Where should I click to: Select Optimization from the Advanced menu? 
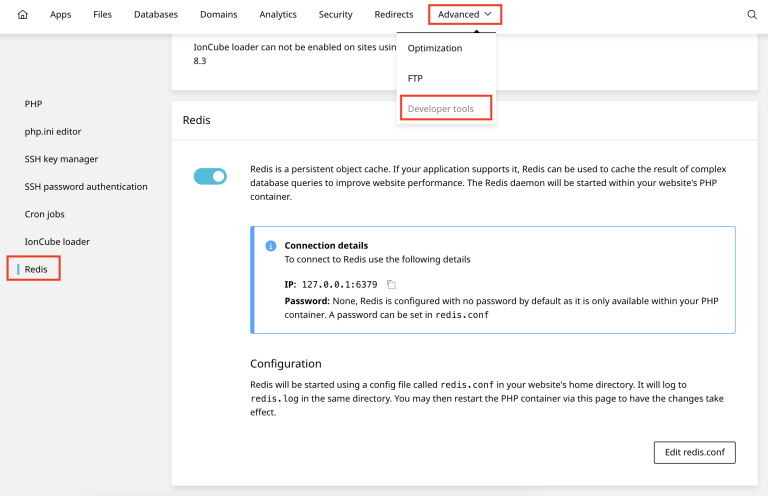coord(435,48)
